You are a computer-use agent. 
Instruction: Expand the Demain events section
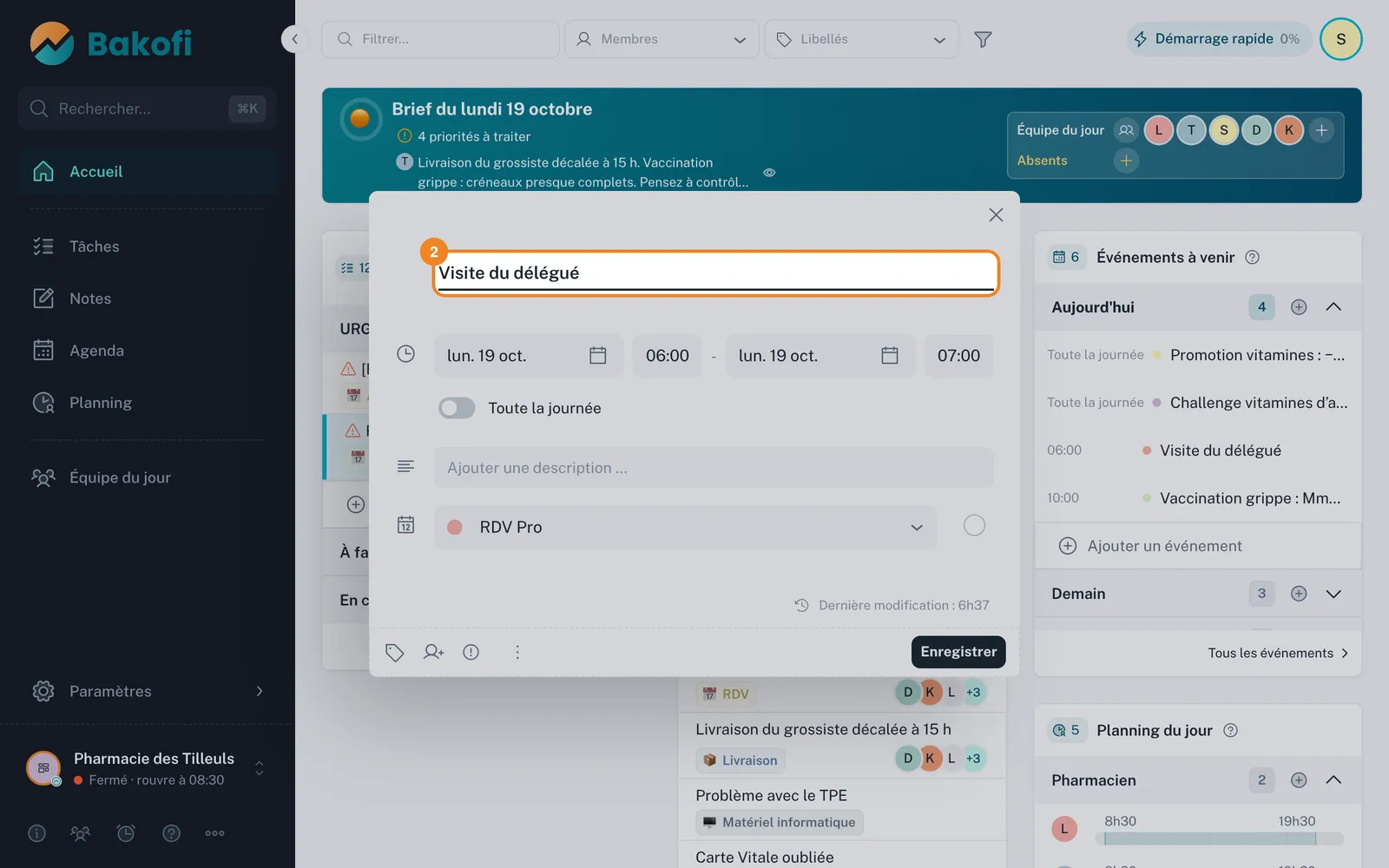[x=1333, y=594]
